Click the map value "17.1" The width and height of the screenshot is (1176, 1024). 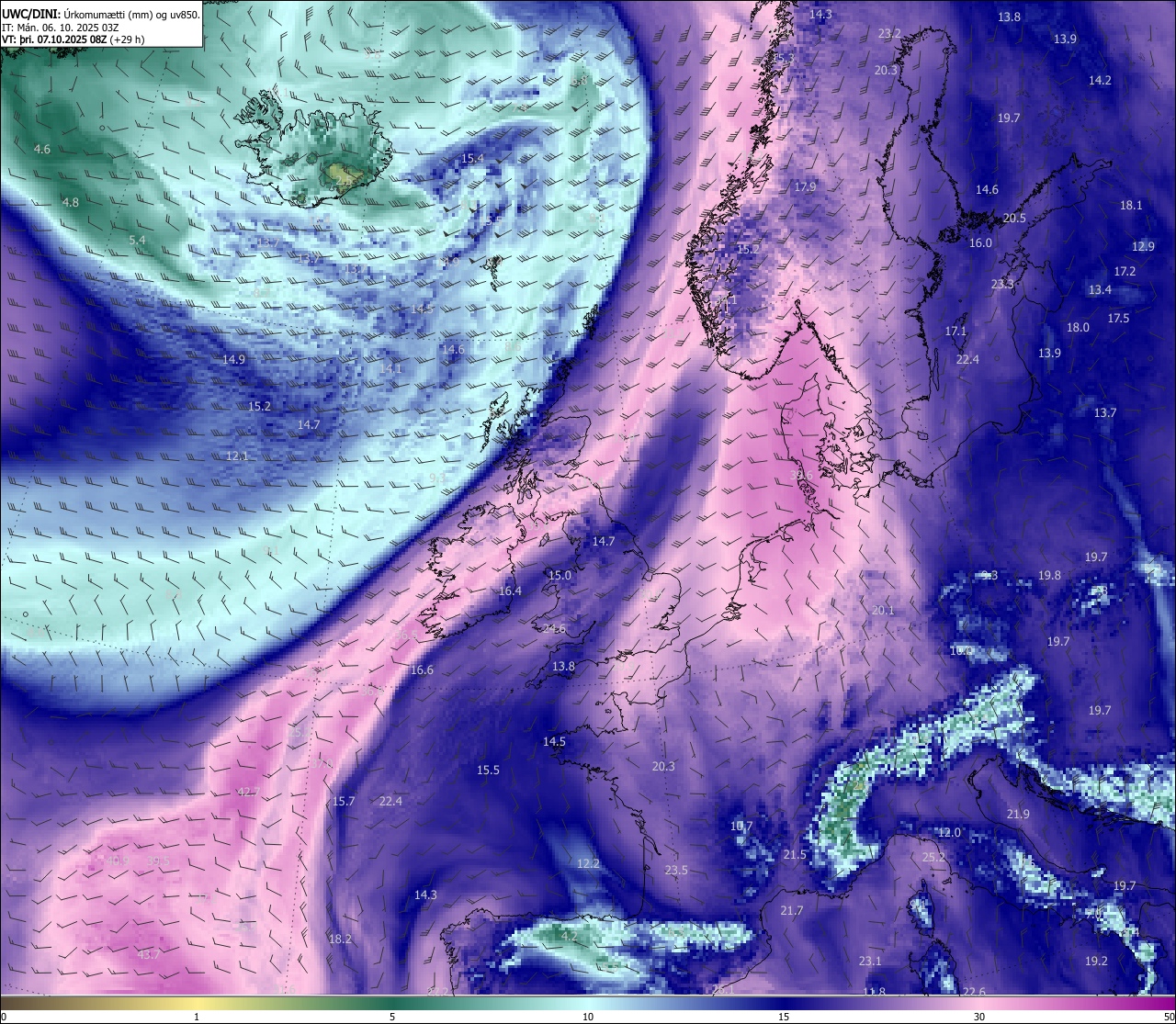point(955,331)
